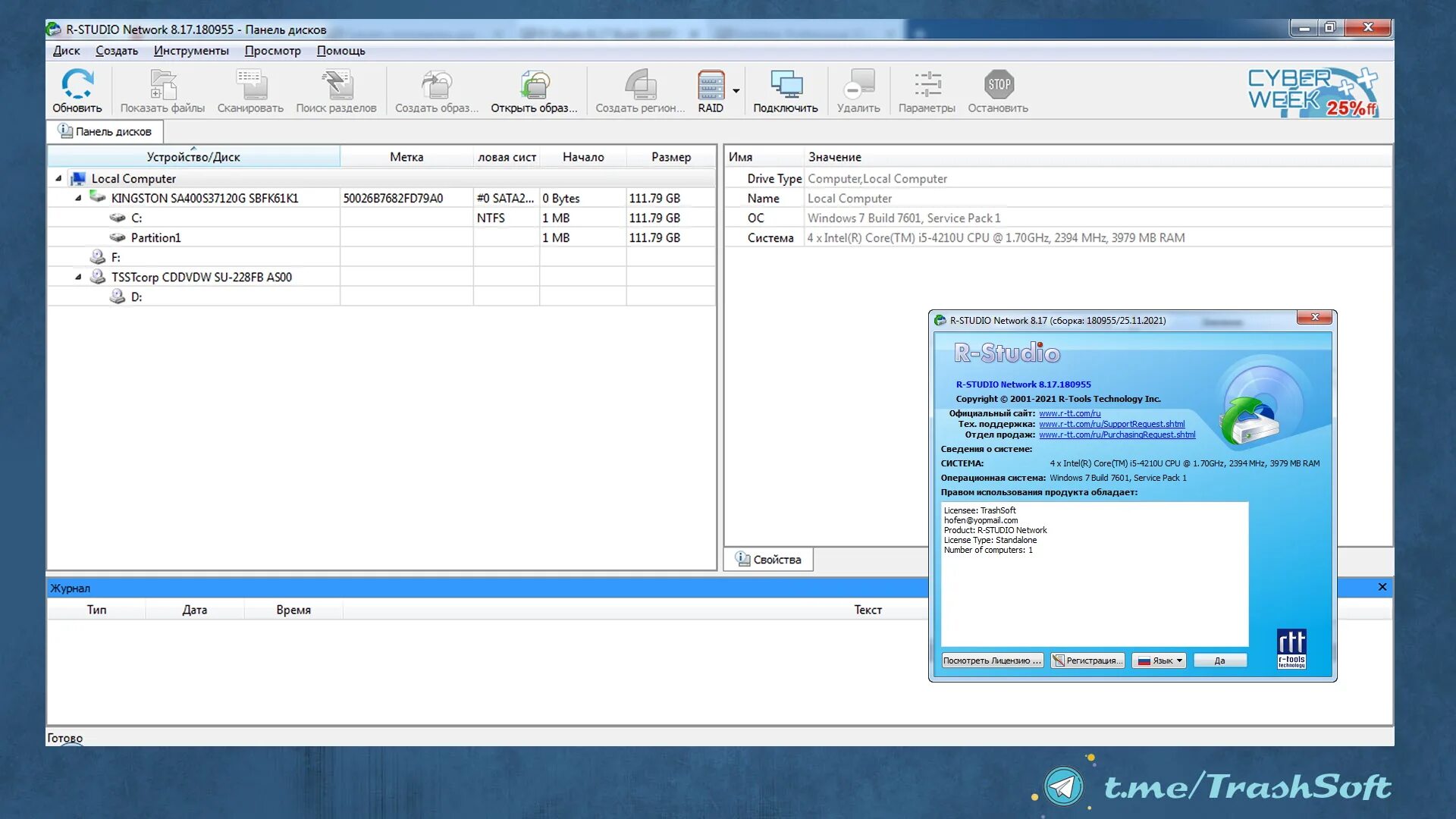Collapse the TSSTcorp CDDVDW tree node
The height and width of the screenshot is (819, 1456).
(78, 277)
